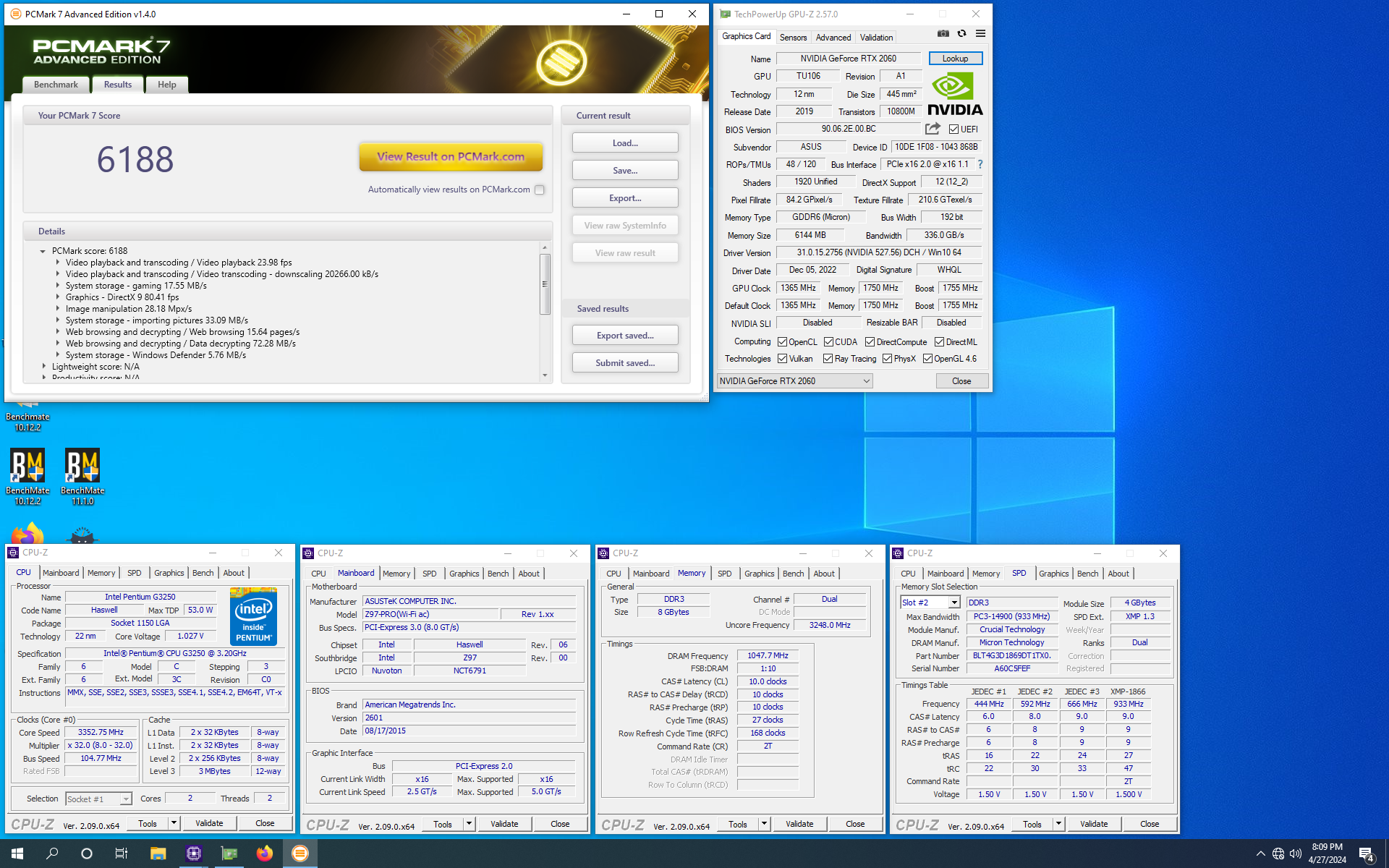Open BenchMate 11.1.0 desktop shortcut
This screenshot has height=868, width=1389.
point(82,476)
